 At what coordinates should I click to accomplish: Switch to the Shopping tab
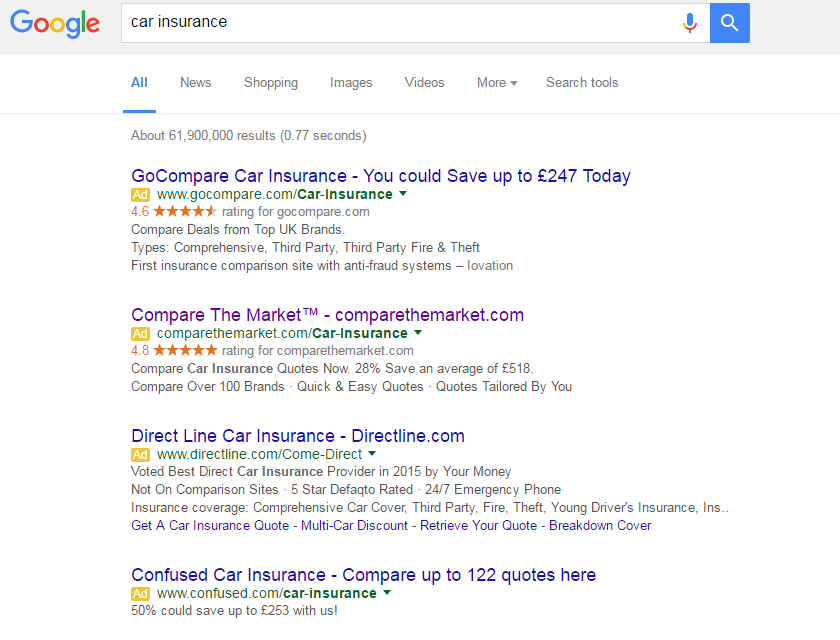coord(271,82)
